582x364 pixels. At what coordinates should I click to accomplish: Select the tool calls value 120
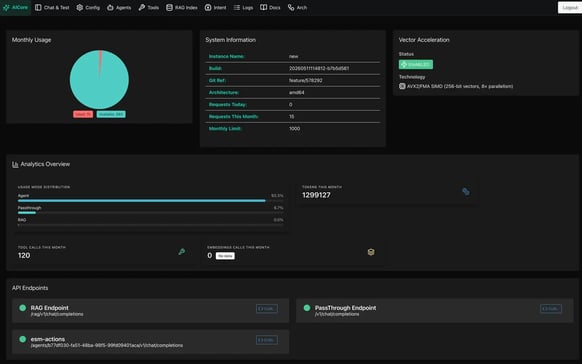24,255
